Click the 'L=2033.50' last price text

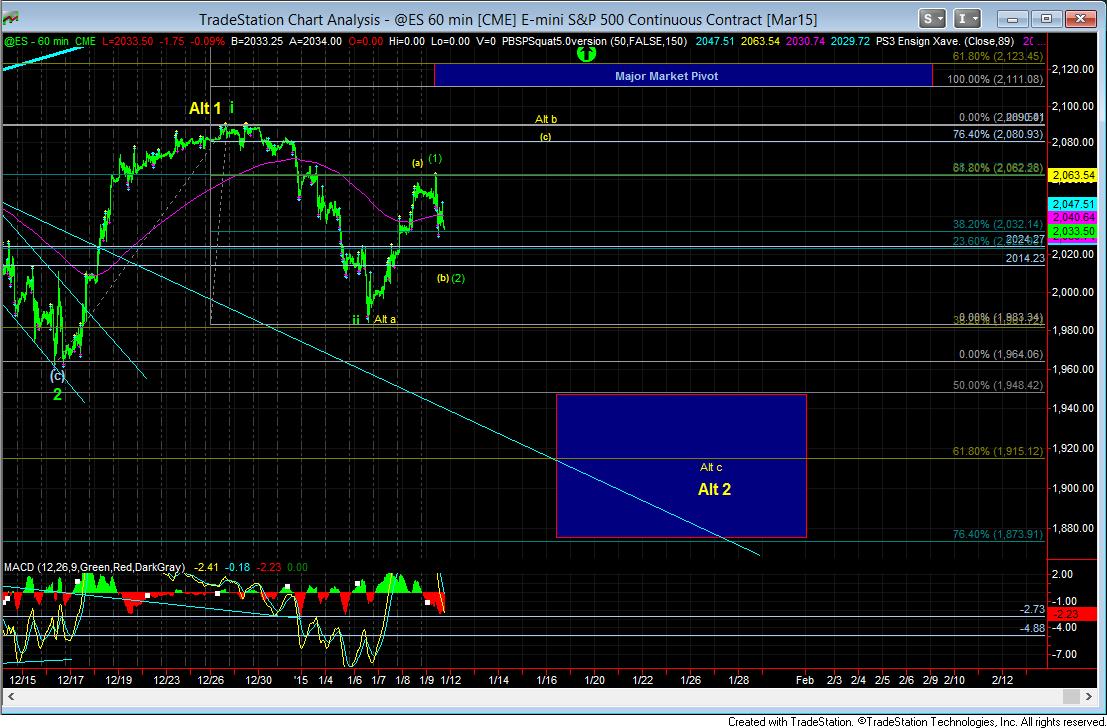pyautogui.click(x=128, y=42)
